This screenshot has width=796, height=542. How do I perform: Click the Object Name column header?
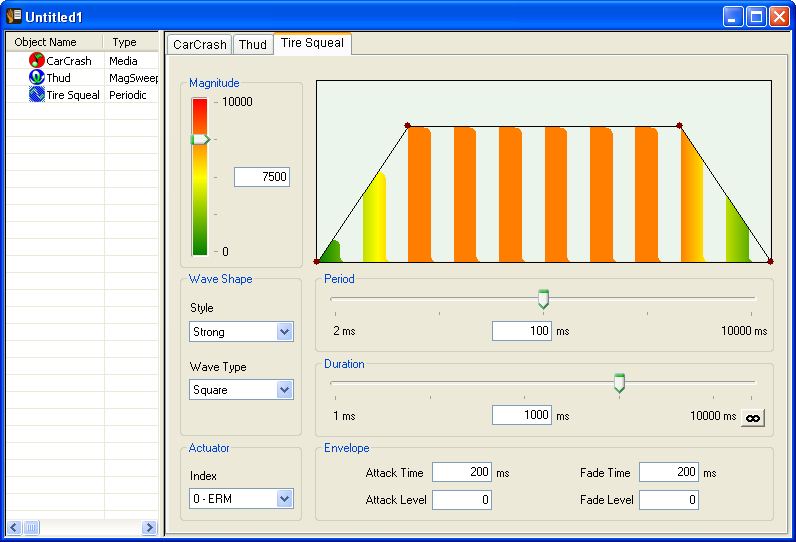[55, 42]
